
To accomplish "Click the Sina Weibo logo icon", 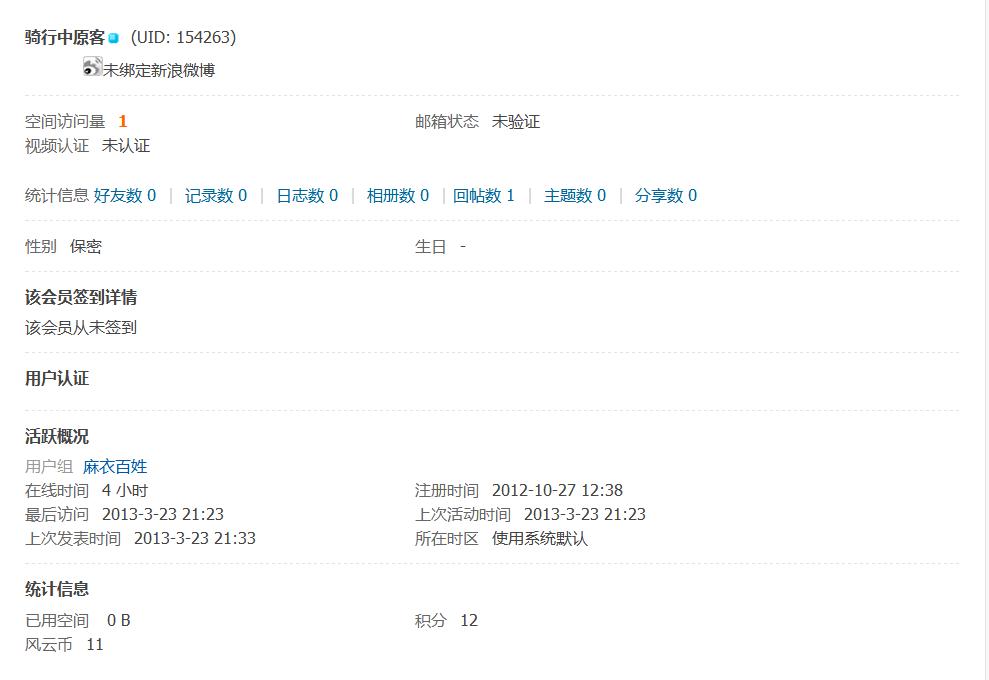I will (x=92, y=67).
